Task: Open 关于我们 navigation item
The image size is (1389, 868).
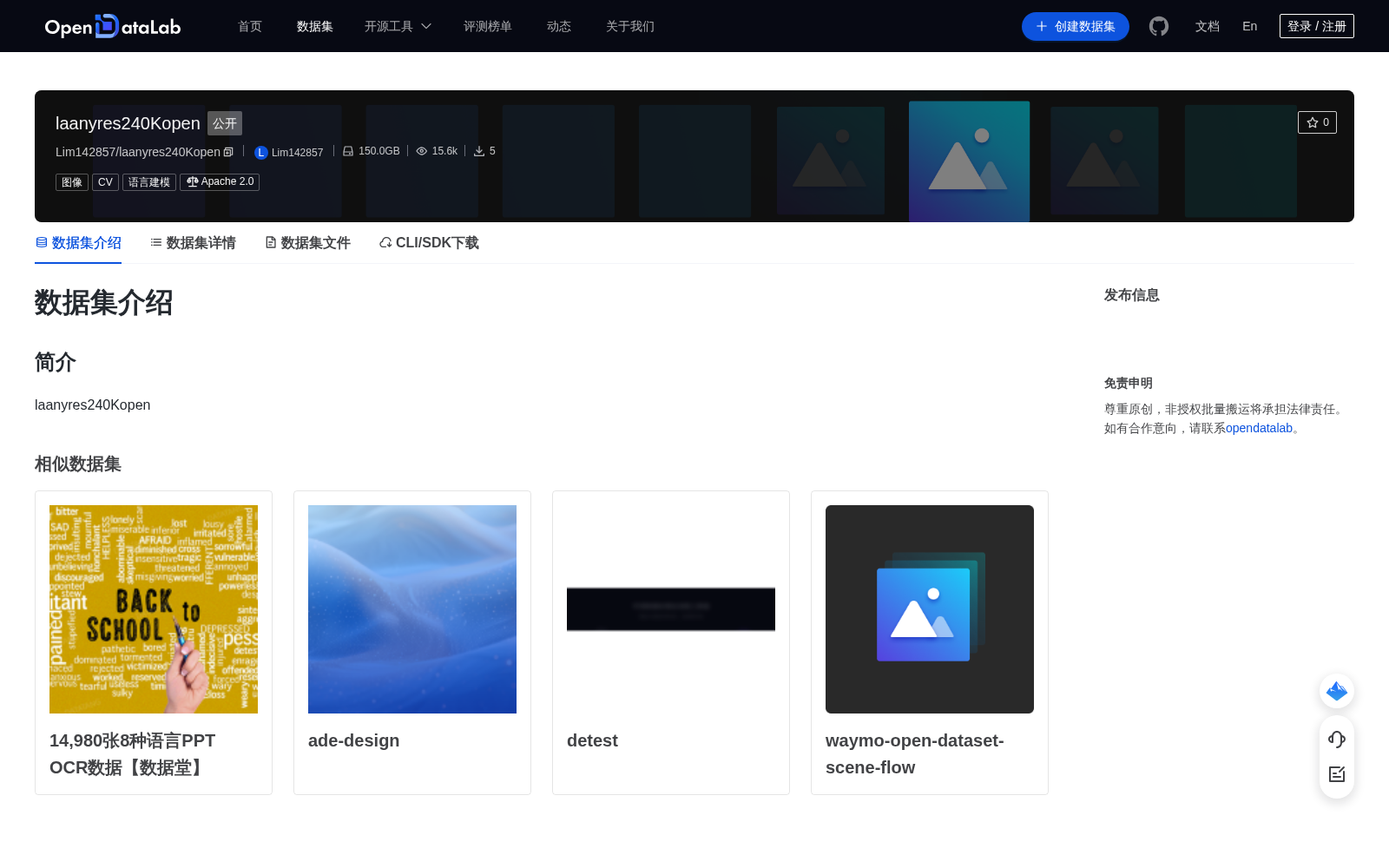Action: point(630,26)
